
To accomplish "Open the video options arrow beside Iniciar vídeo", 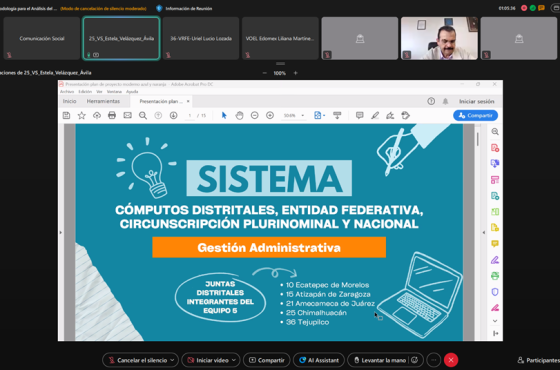I will click(234, 360).
